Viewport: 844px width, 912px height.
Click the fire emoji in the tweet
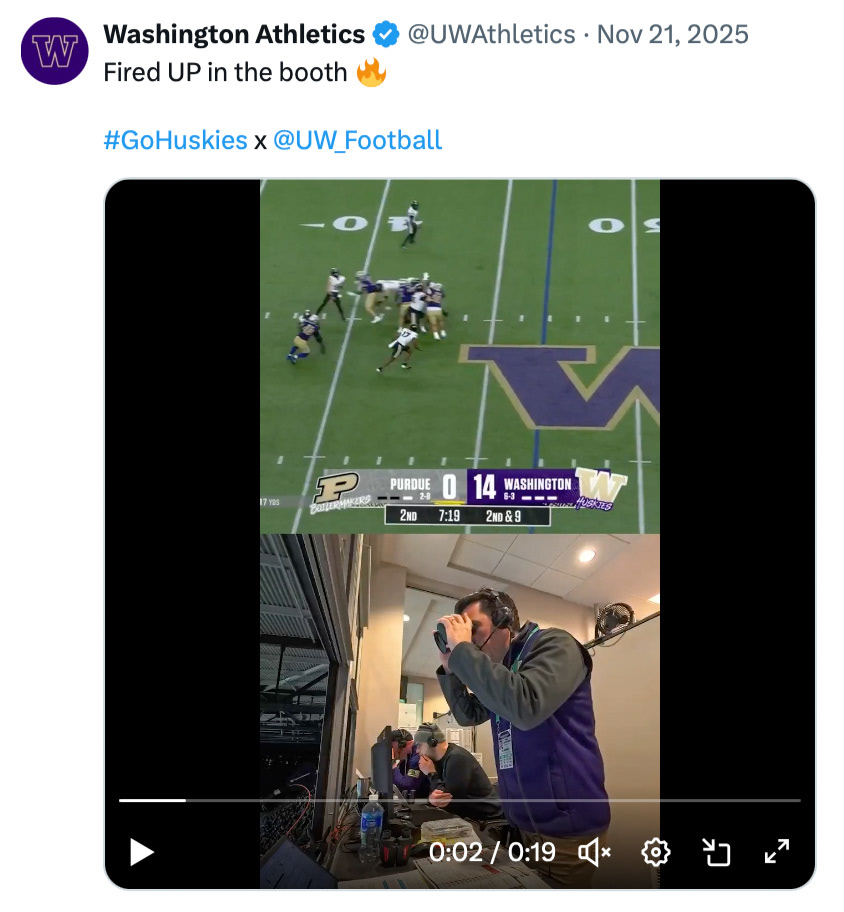point(371,73)
